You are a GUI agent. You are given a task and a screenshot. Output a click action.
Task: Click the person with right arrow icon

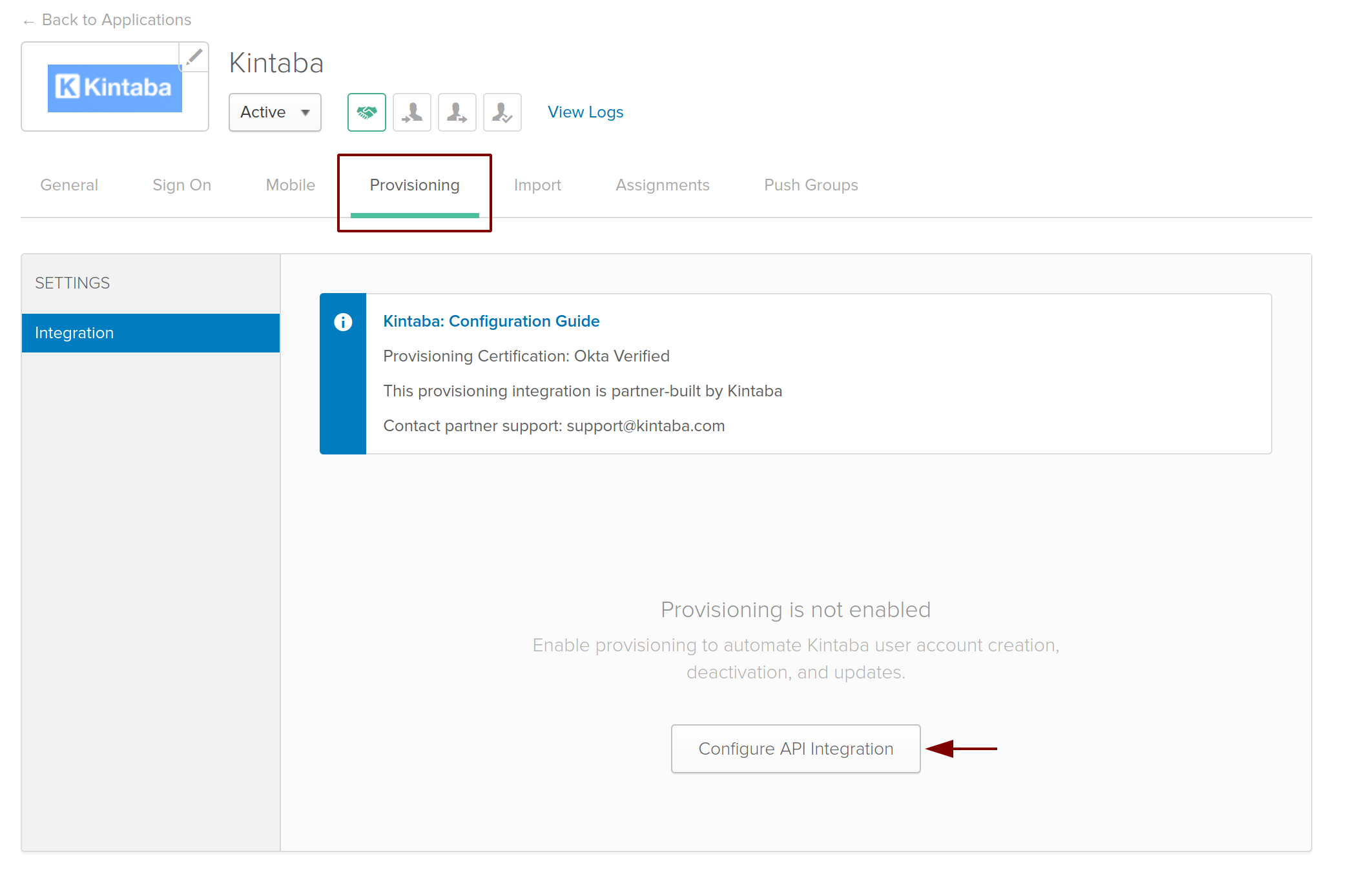coord(457,112)
